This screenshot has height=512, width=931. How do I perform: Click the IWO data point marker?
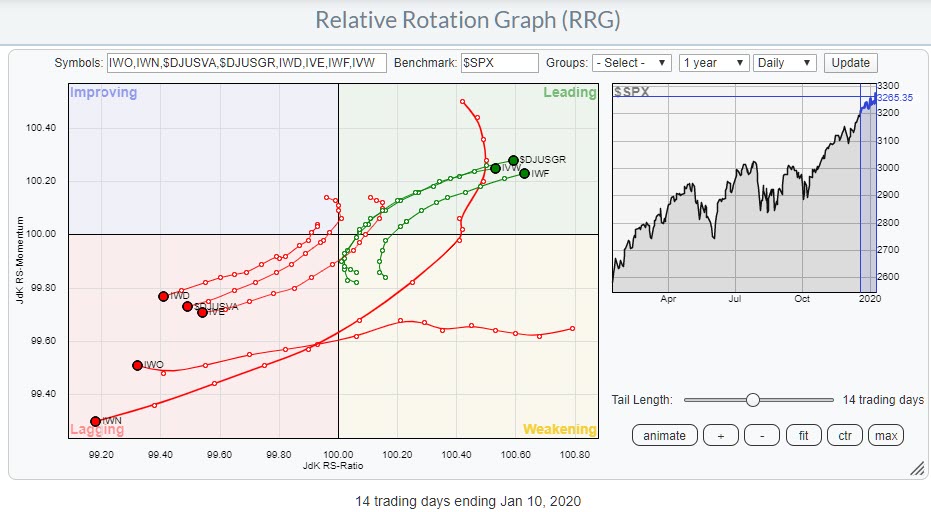[x=137, y=365]
